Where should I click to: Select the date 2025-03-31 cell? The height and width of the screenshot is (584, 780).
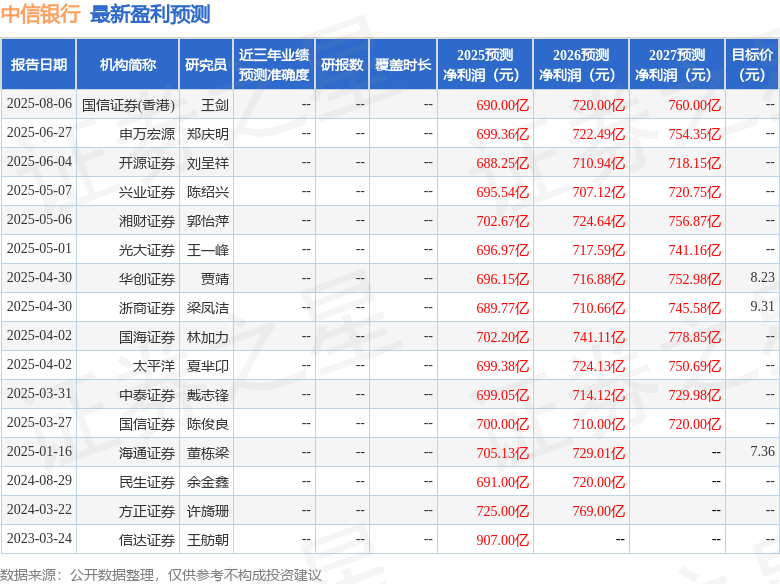point(39,393)
